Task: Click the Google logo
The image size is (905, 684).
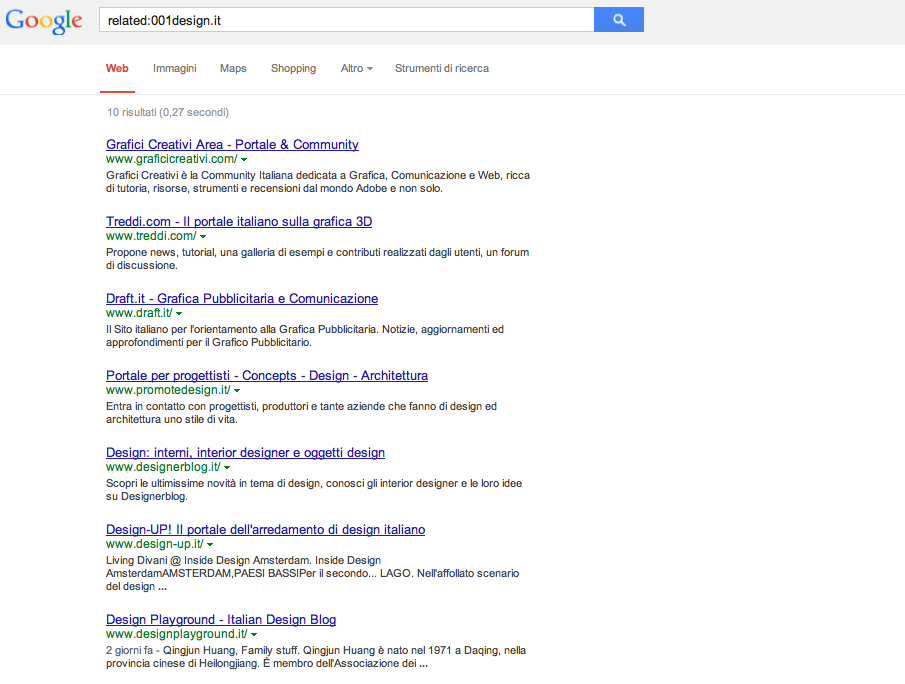Action: [44, 21]
